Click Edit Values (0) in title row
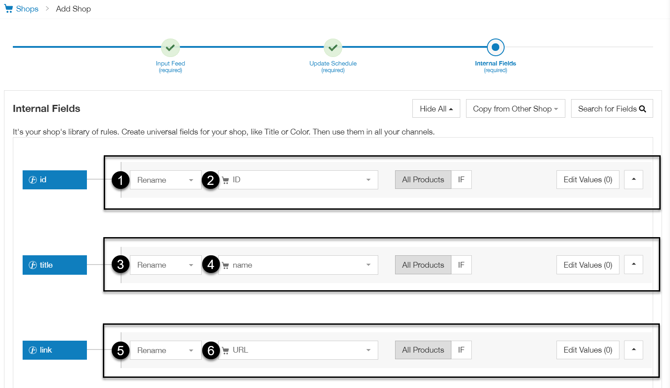Screen dimensions: 670x388 coord(588,265)
